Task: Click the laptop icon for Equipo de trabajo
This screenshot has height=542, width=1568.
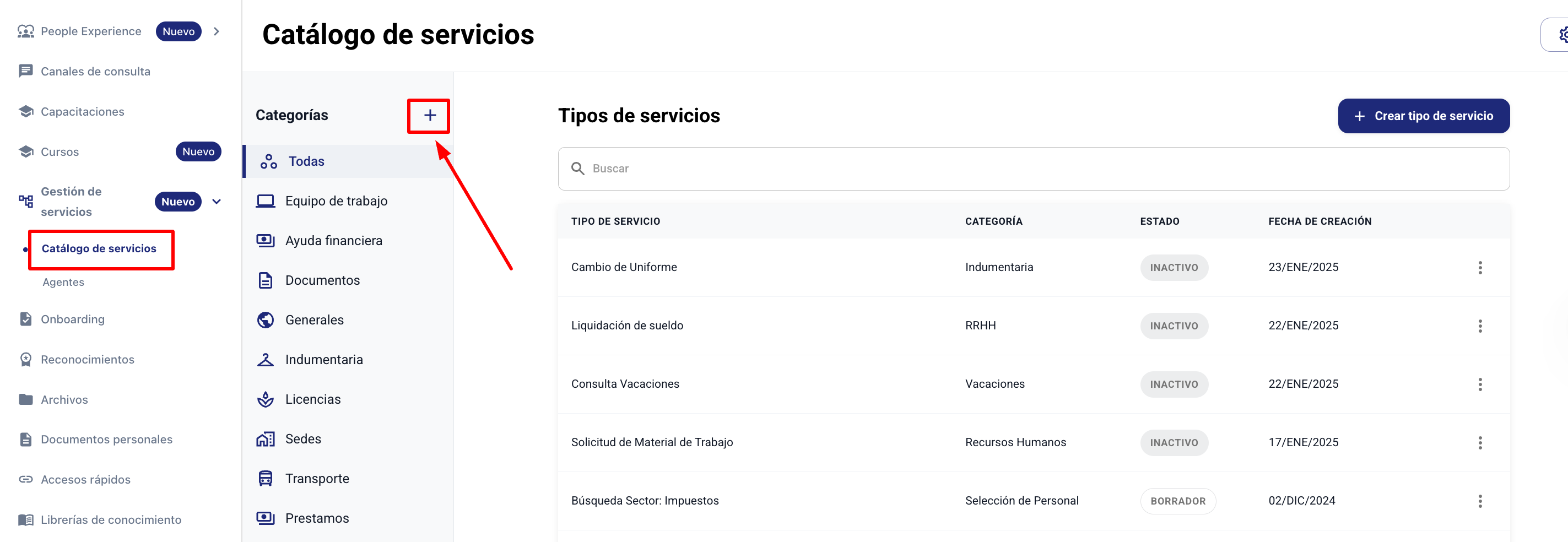Action: coord(266,200)
